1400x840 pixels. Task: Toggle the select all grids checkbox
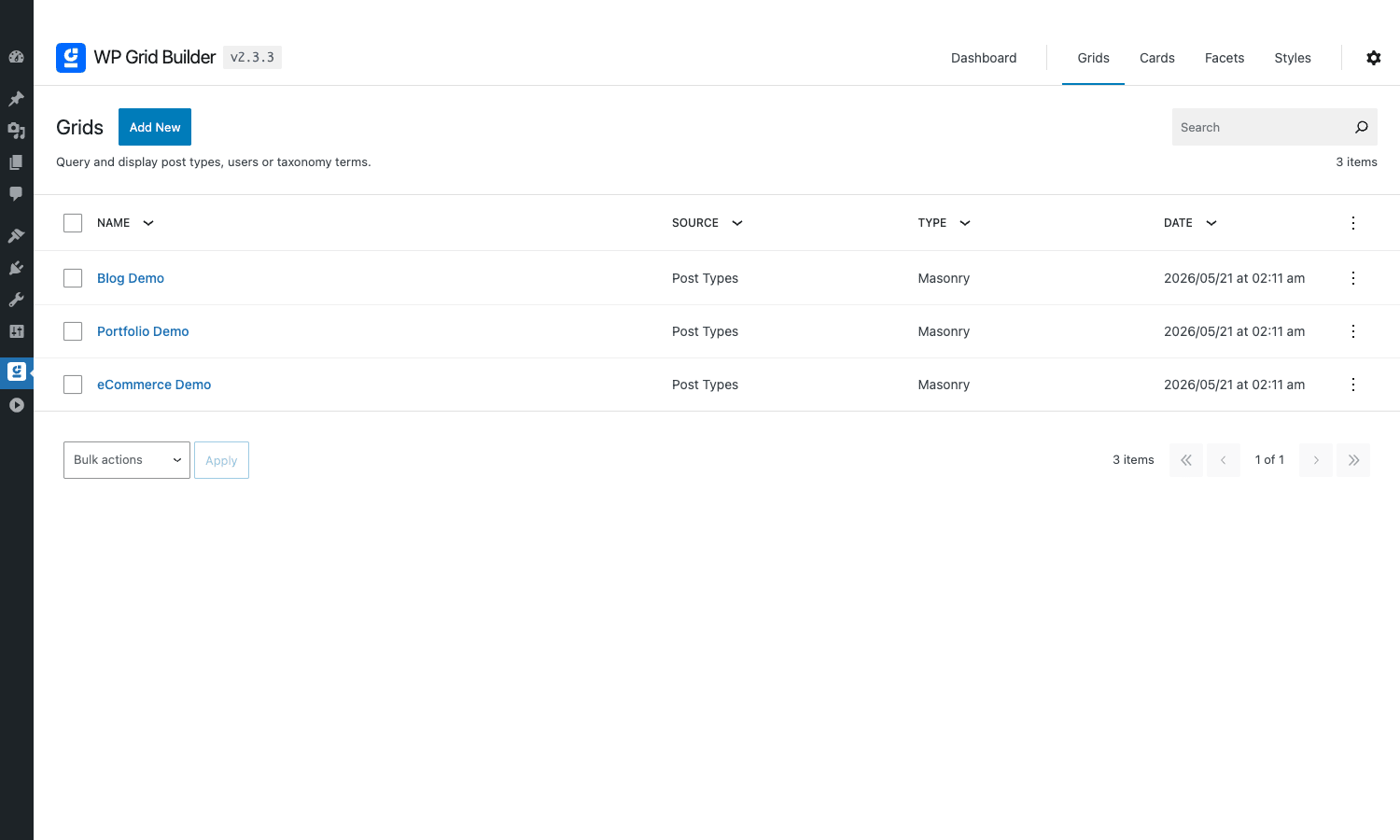[73, 223]
